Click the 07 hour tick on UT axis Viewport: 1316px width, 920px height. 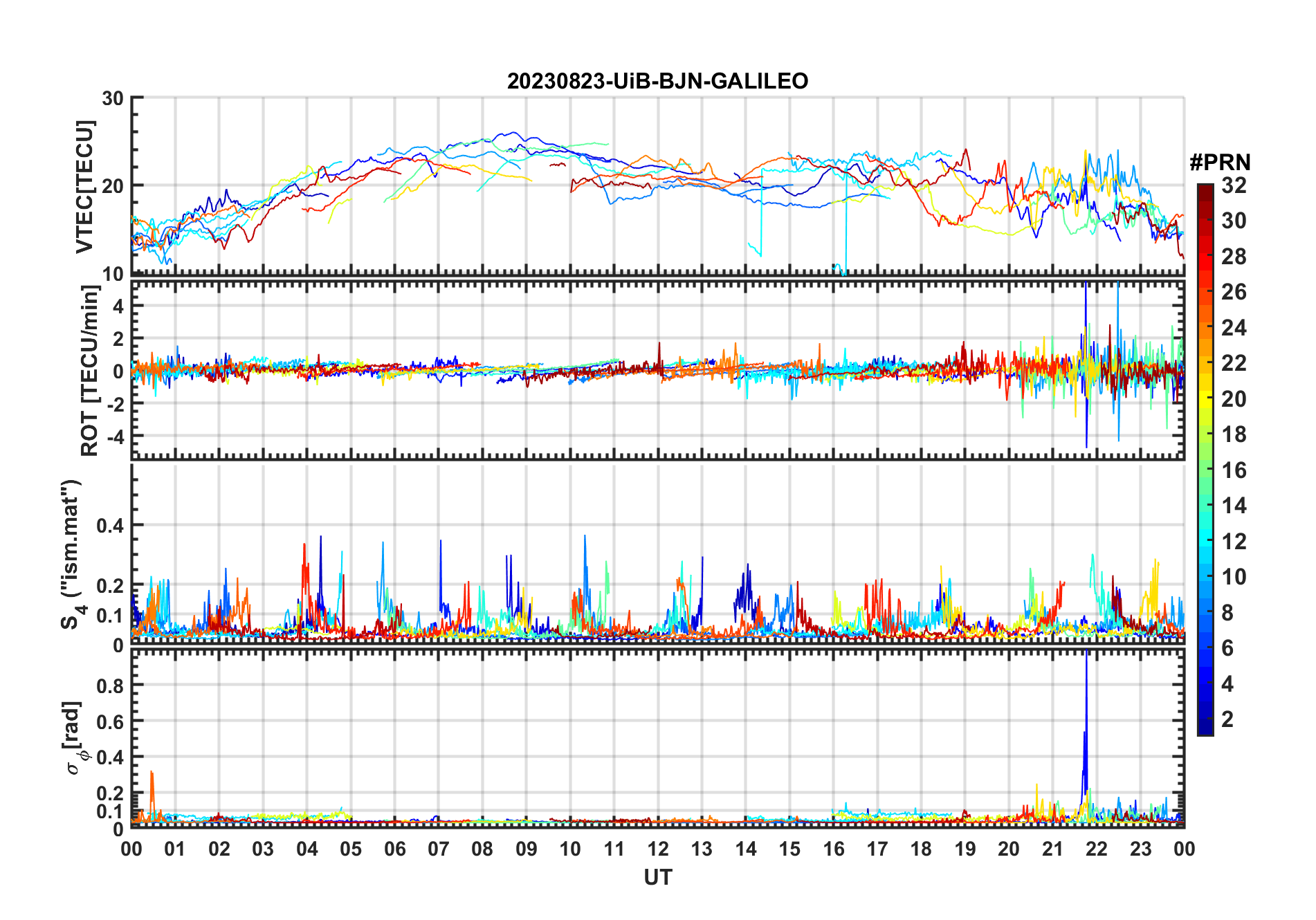tap(439, 849)
